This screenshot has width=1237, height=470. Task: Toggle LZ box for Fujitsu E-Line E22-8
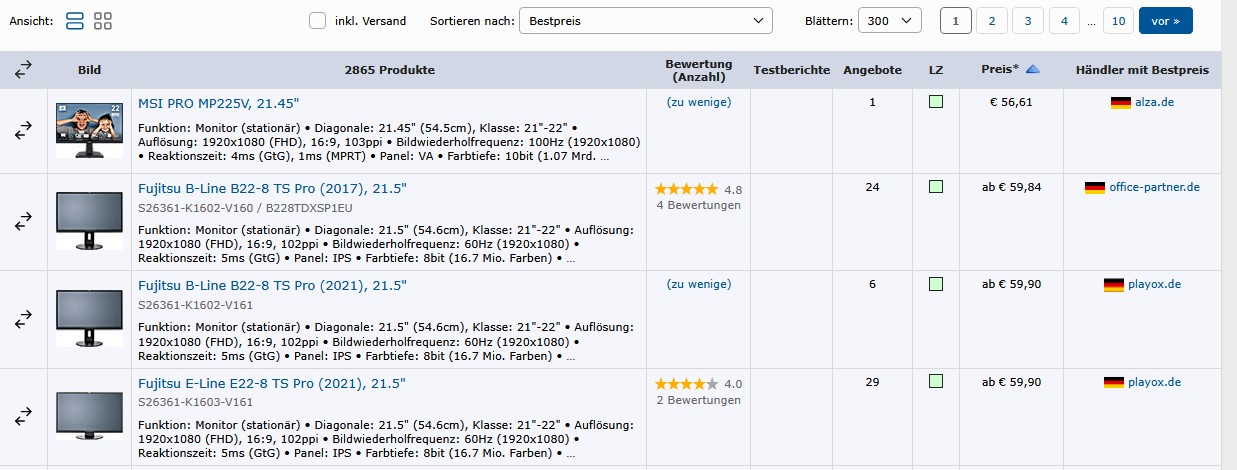(x=936, y=382)
